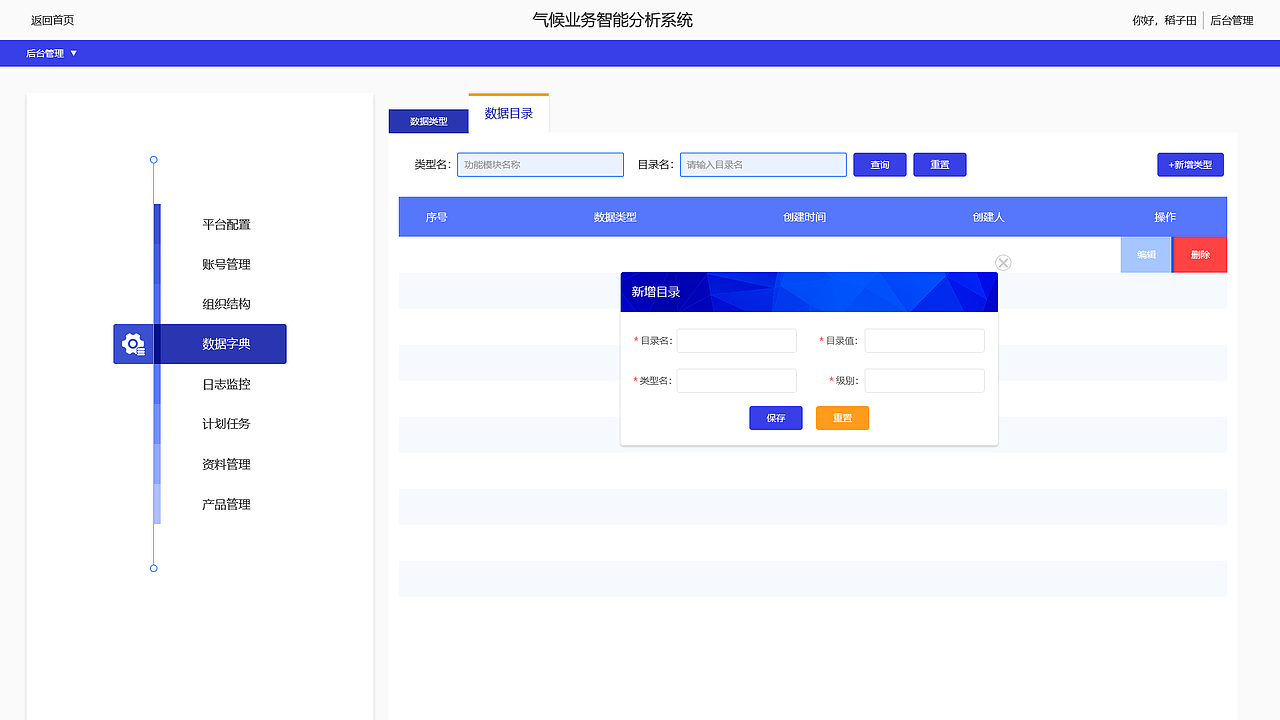This screenshot has width=1280, height=720.
Task: Click the gear icon beside 数据字典
Action: 134,343
